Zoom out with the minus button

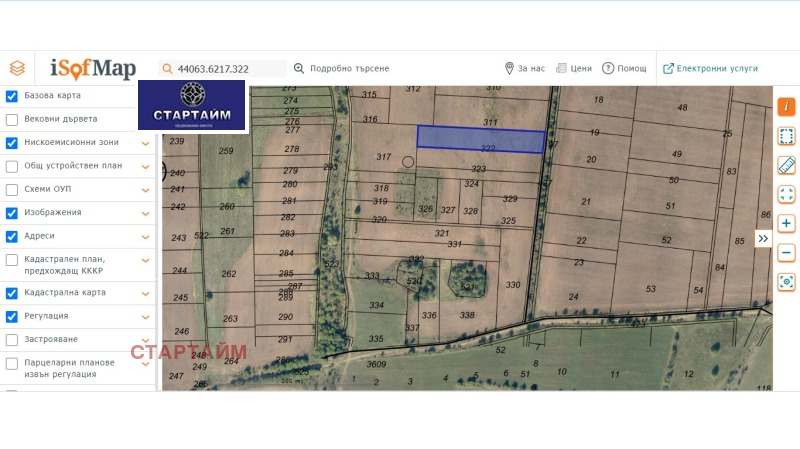(786, 253)
